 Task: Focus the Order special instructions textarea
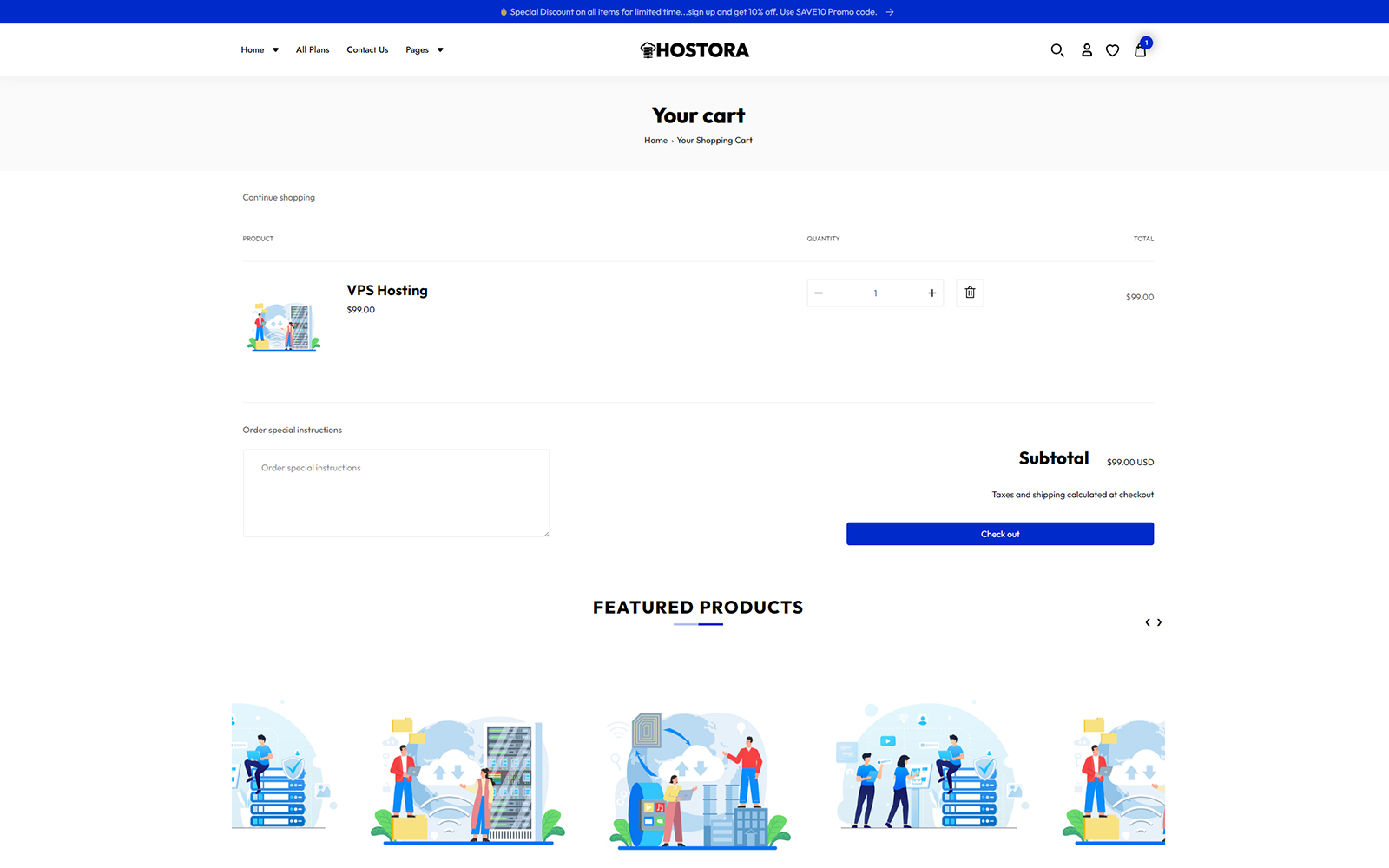396,493
